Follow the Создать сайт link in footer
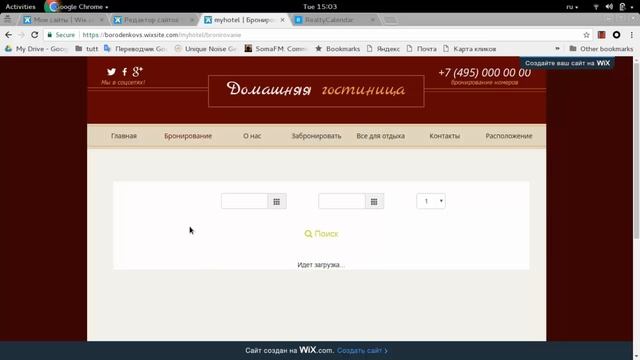The image size is (640, 360). [x=362, y=351]
